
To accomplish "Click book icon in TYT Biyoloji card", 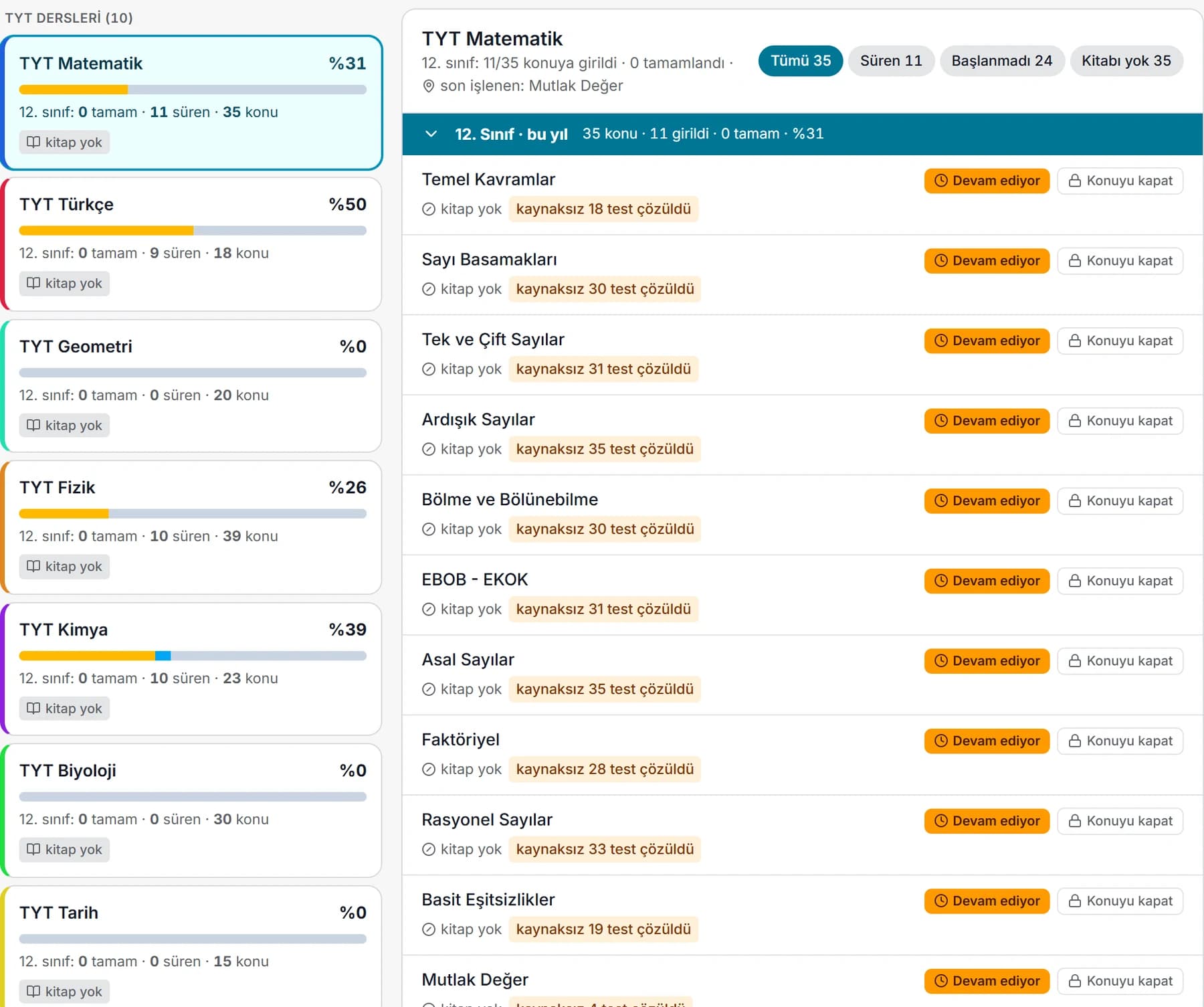I will pyautogui.click(x=33, y=849).
